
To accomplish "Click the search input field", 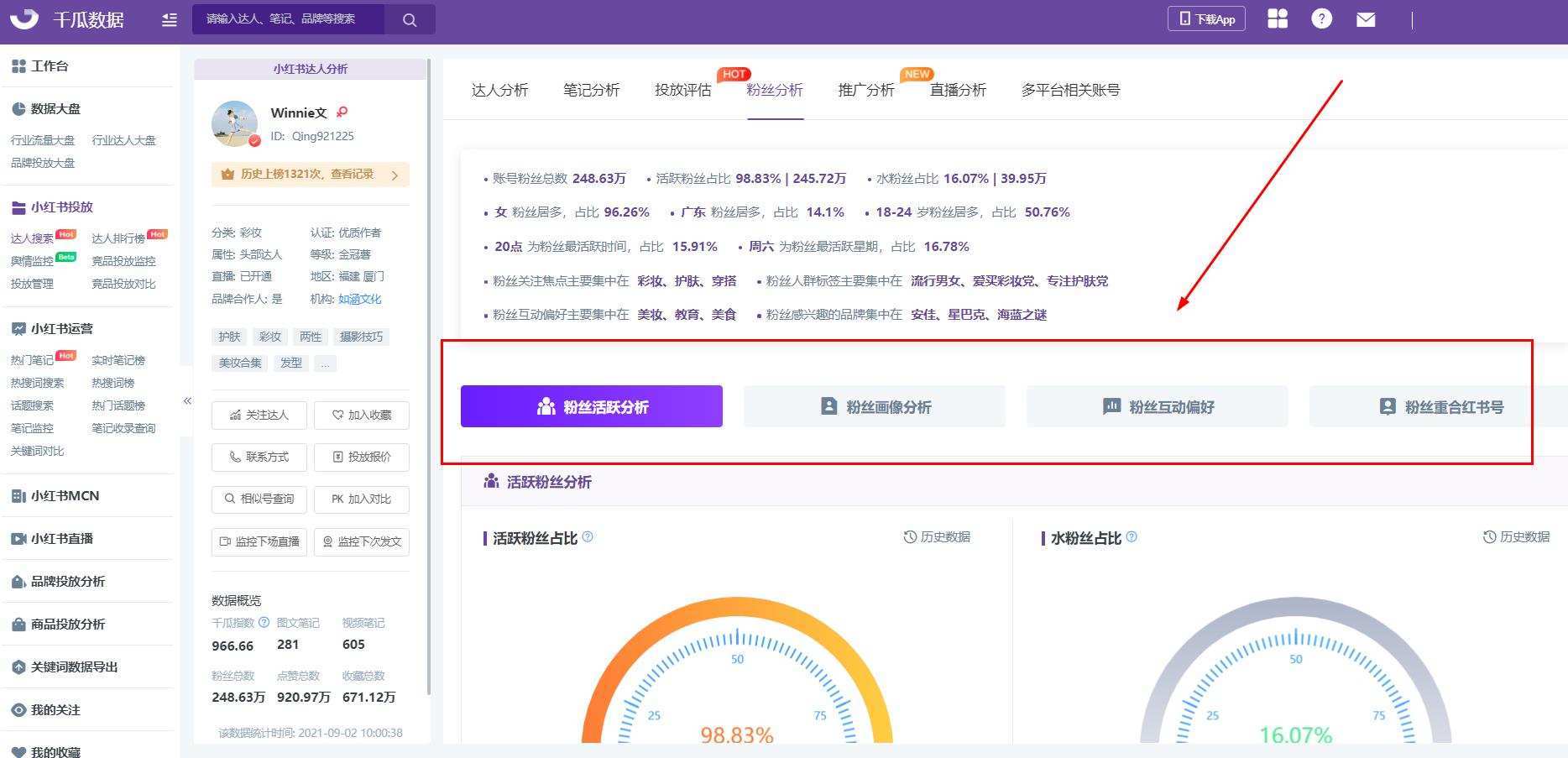I will coord(288,19).
